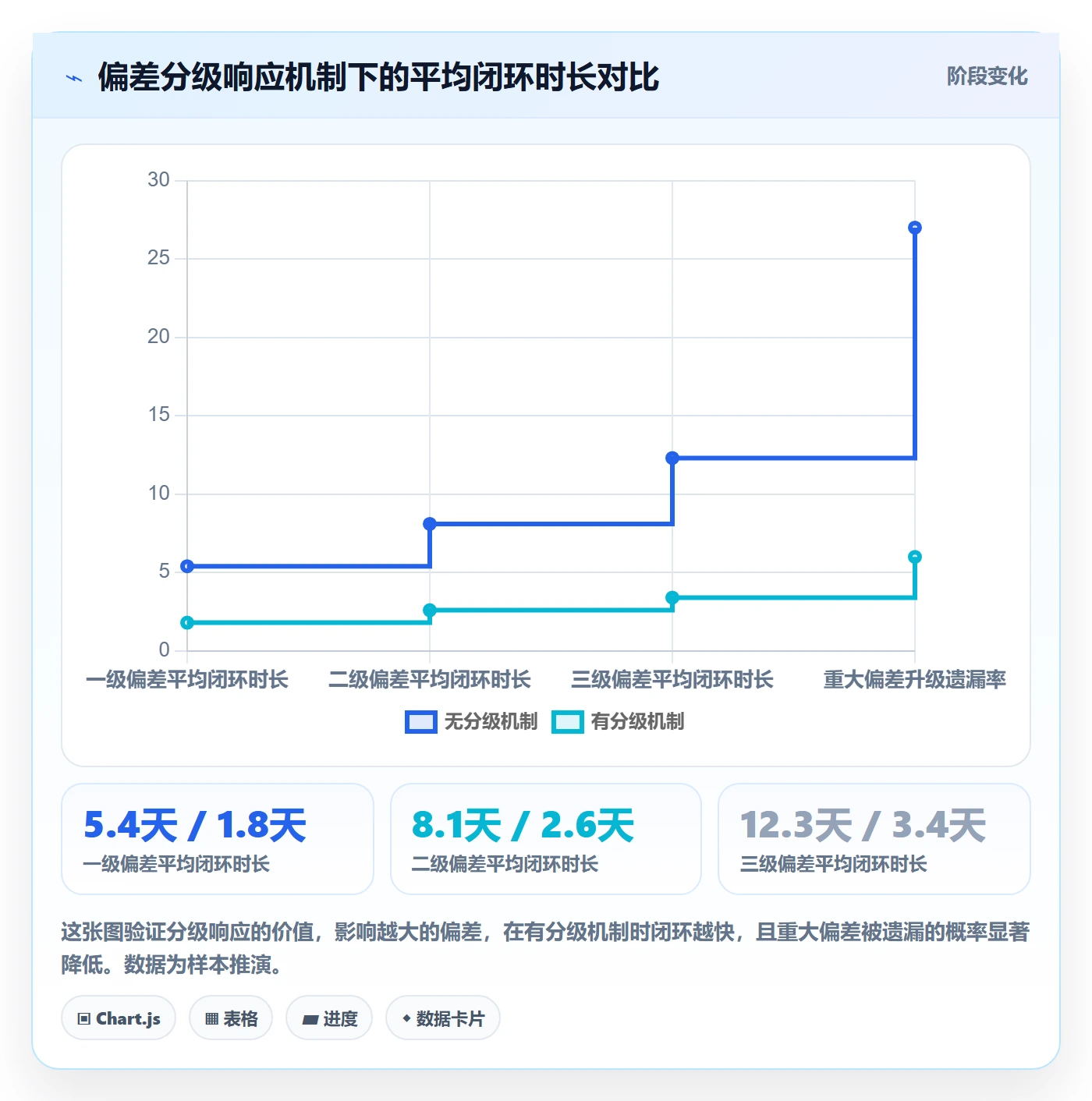The image size is (1092, 1101).
Task: Click the x-axis label 二级偏差平均闭环时长
Action: pos(430,680)
